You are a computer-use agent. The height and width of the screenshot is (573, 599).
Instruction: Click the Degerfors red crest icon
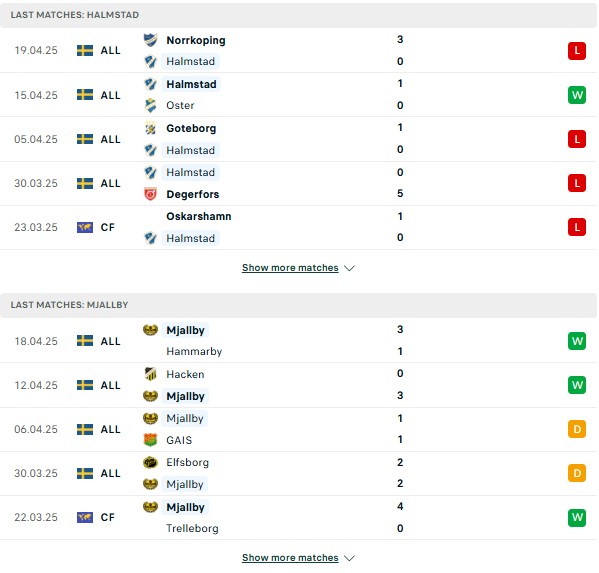click(151, 194)
